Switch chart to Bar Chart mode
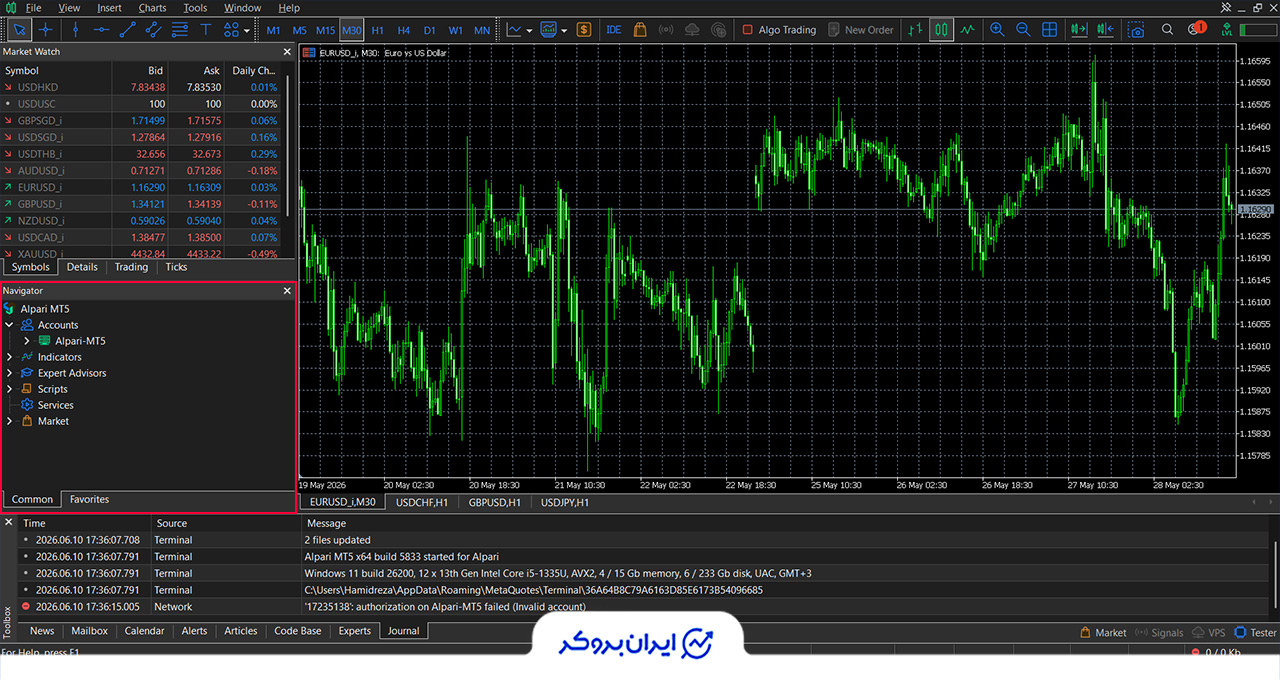This screenshot has height=680, width=1280. point(915,30)
